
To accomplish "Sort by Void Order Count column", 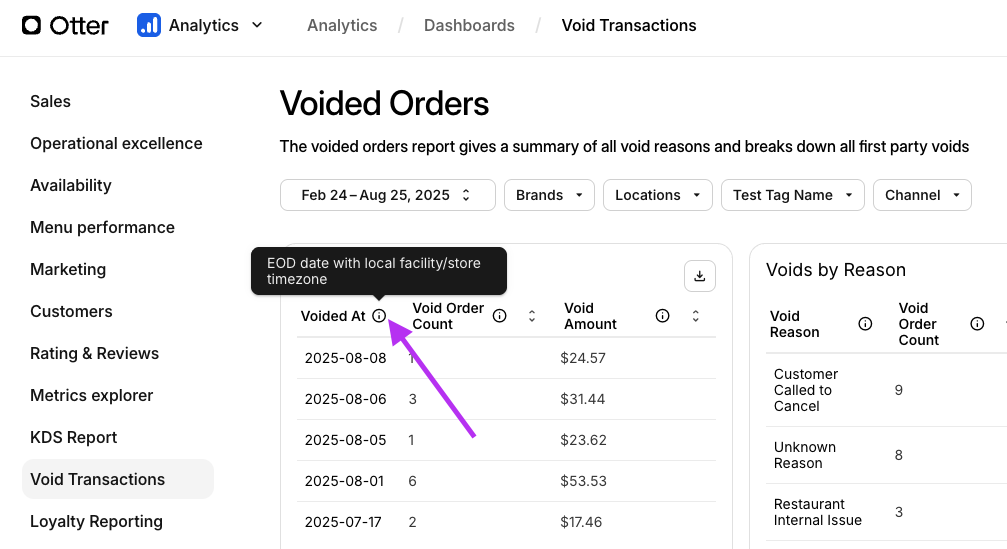I will pos(532,316).
